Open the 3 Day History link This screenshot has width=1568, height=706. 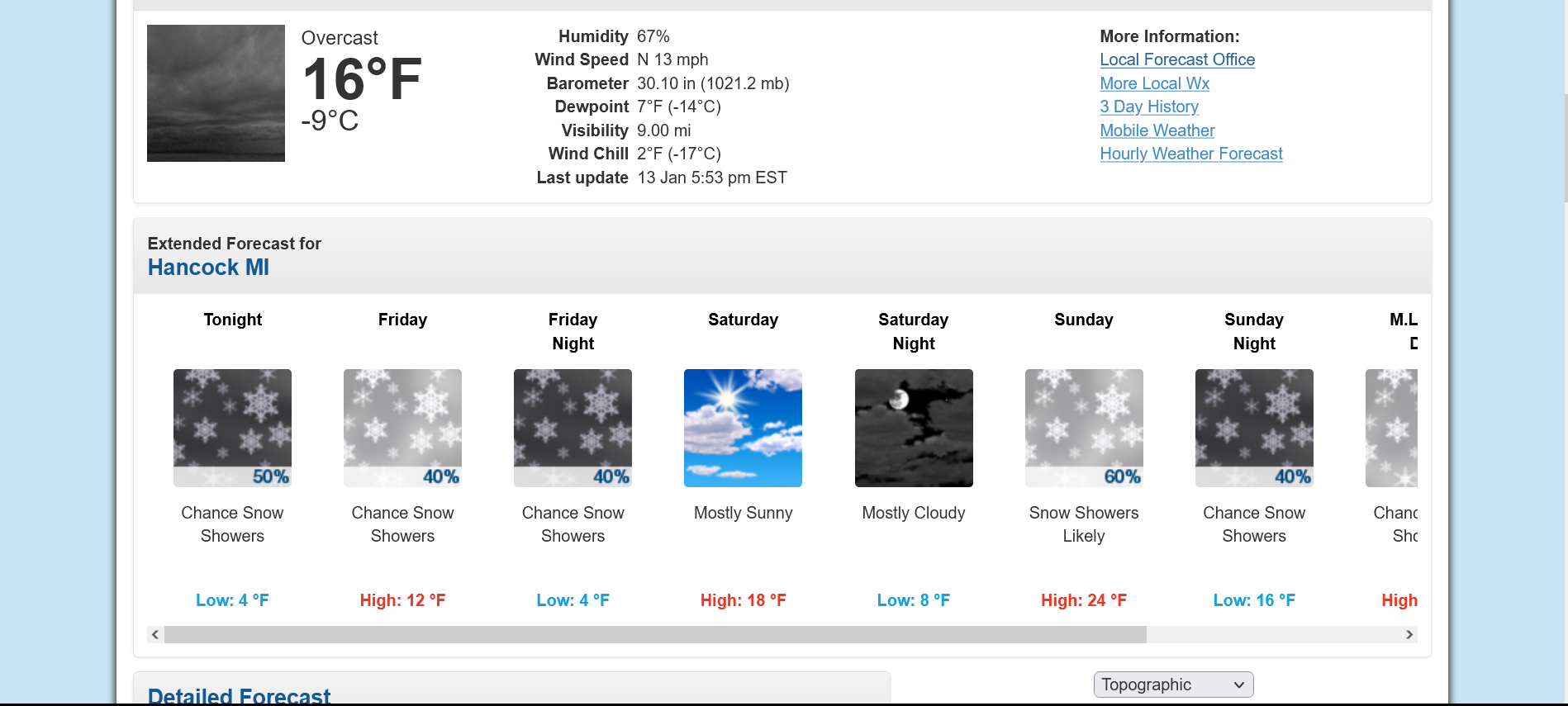(x=1149, y=107)
